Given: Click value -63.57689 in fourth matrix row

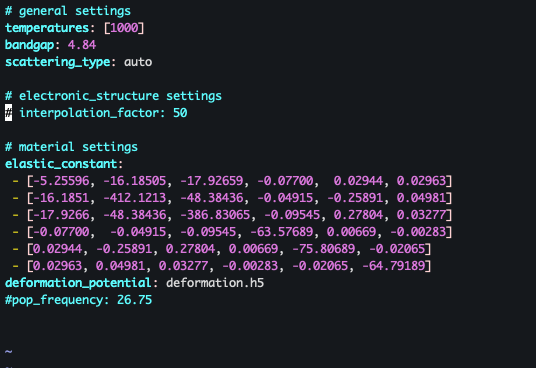Looking at the screenshot, I should pos(282,232).
